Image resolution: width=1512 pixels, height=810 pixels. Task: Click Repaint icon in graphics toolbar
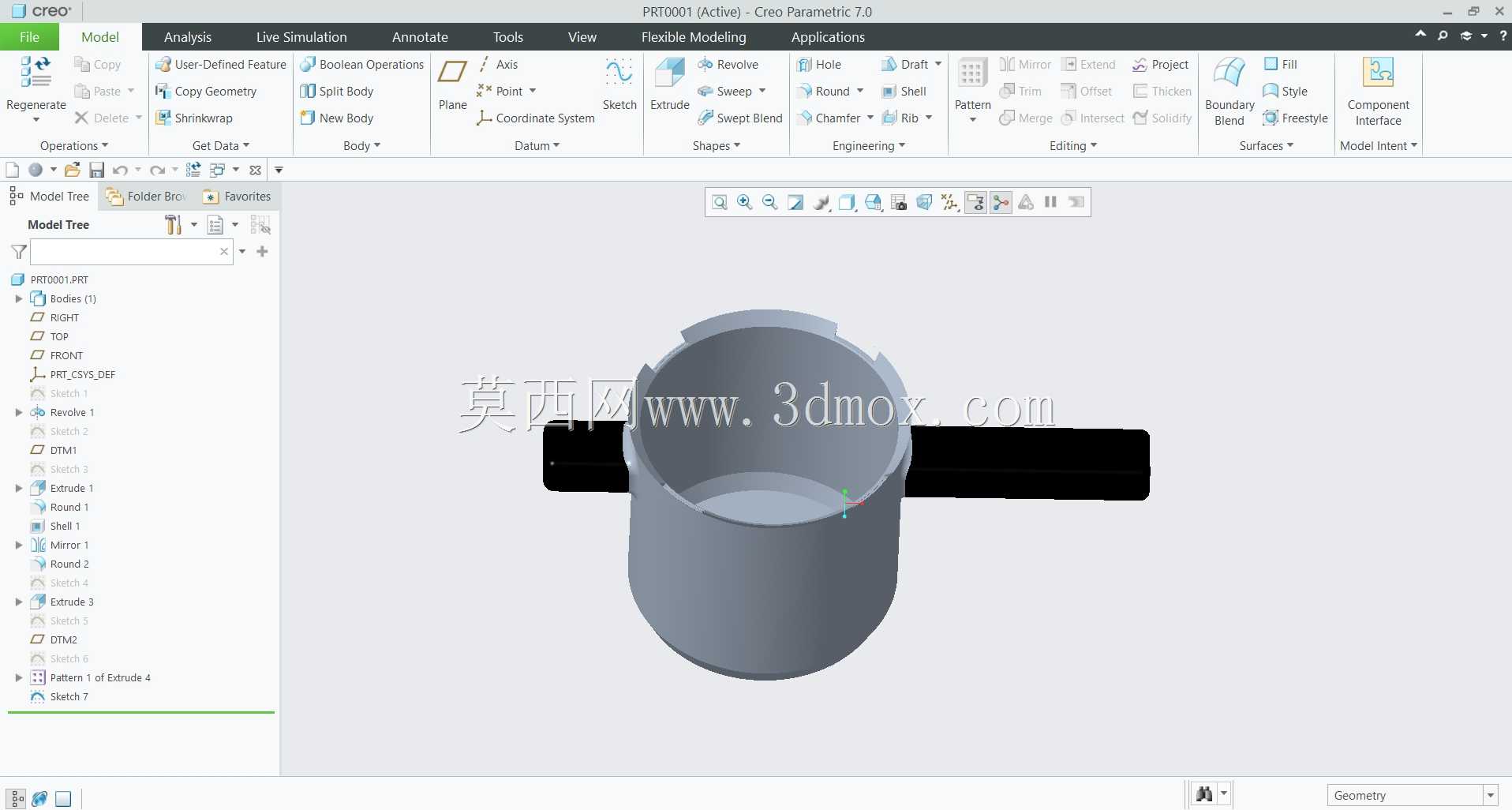click(795, 203)
